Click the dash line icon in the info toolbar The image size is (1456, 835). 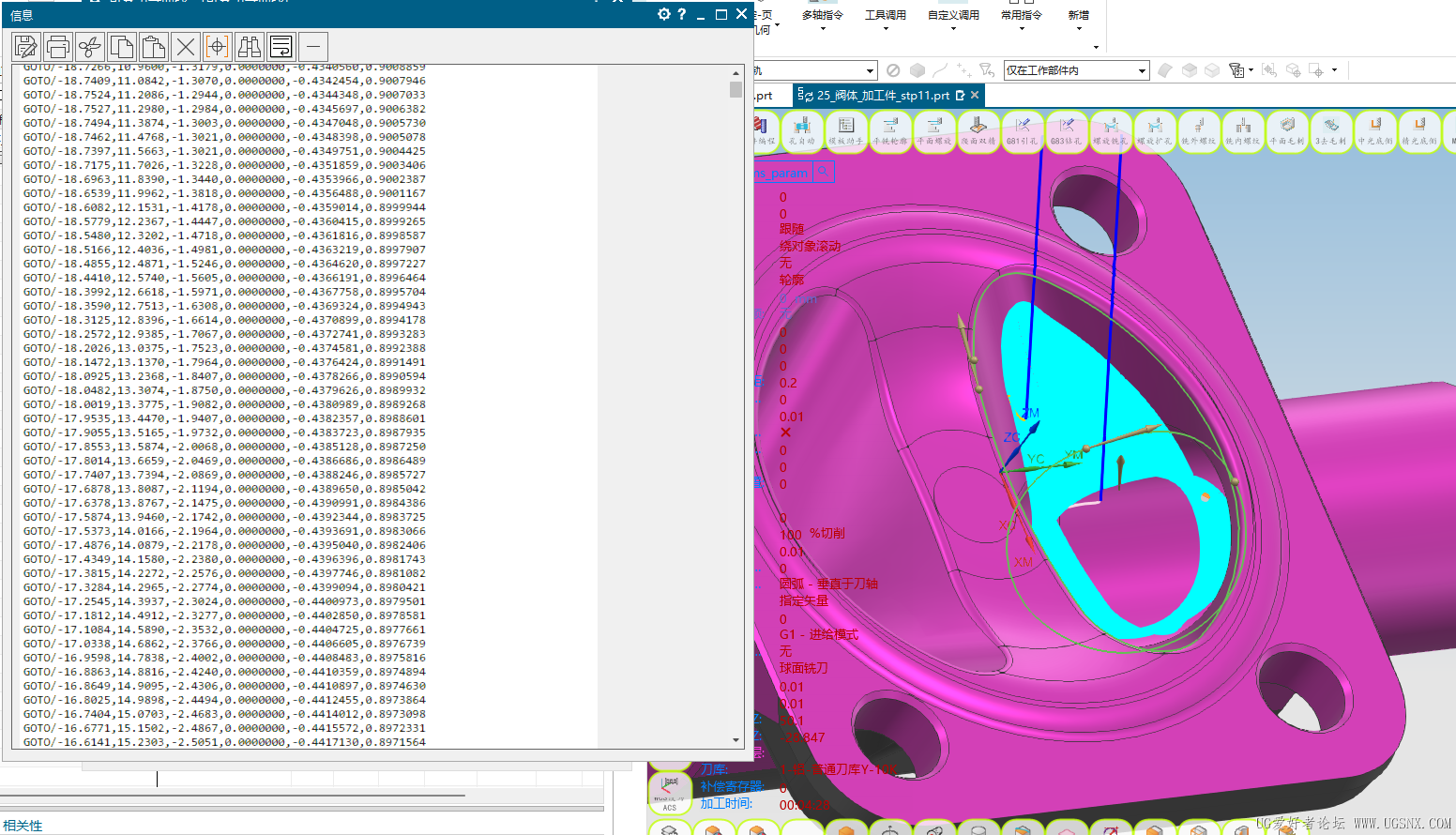[313, 46]
